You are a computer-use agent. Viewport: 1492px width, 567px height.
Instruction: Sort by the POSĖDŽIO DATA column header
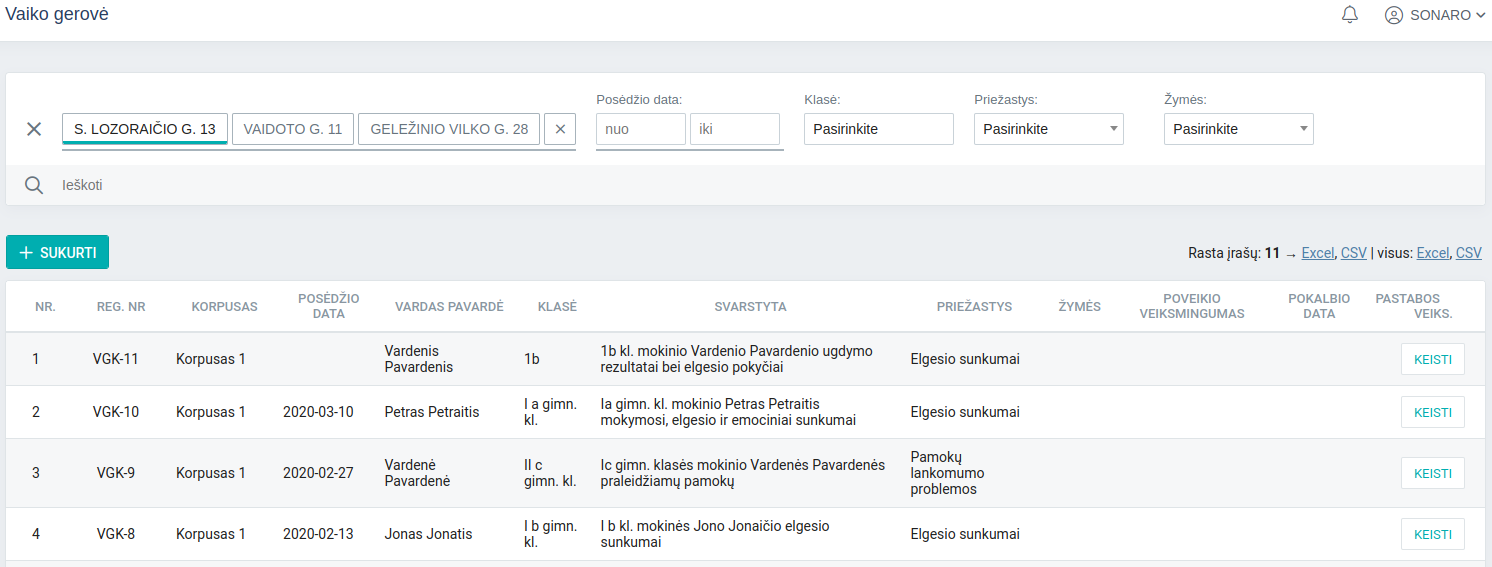click(328, 306)
